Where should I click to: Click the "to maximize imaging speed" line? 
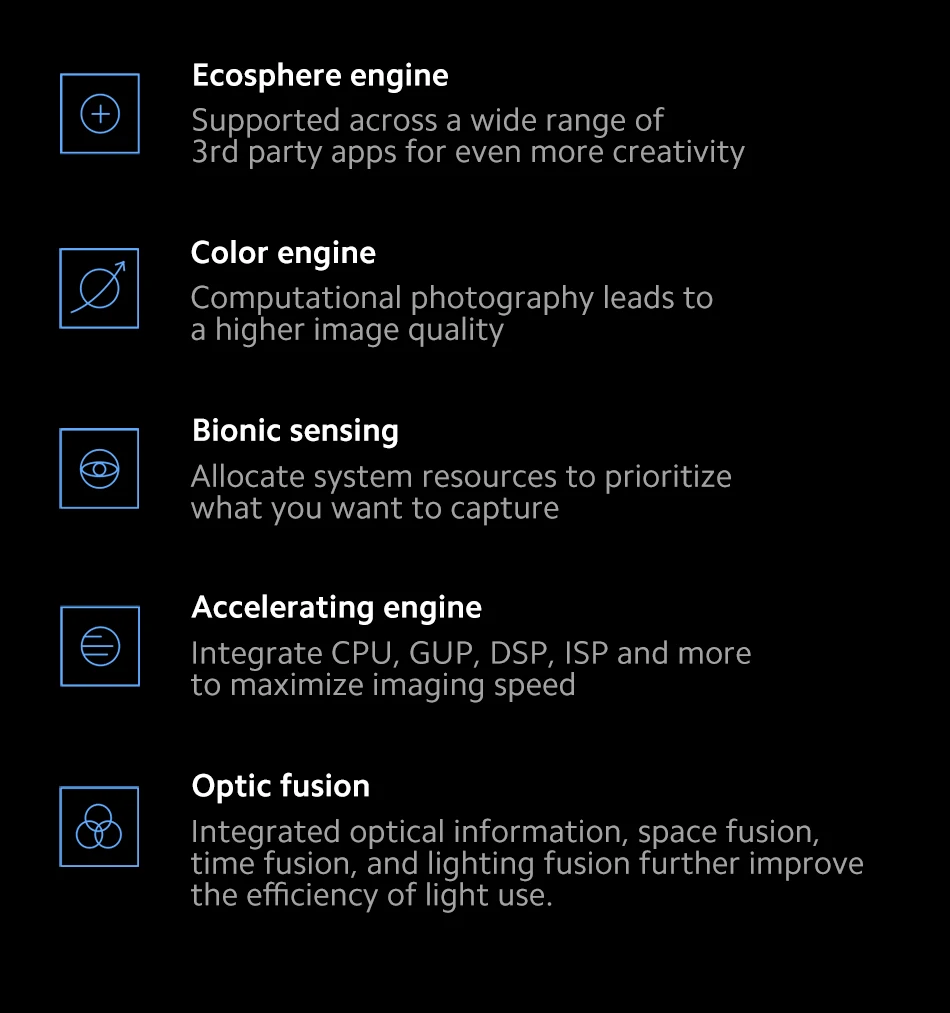[x=383, y=686]
